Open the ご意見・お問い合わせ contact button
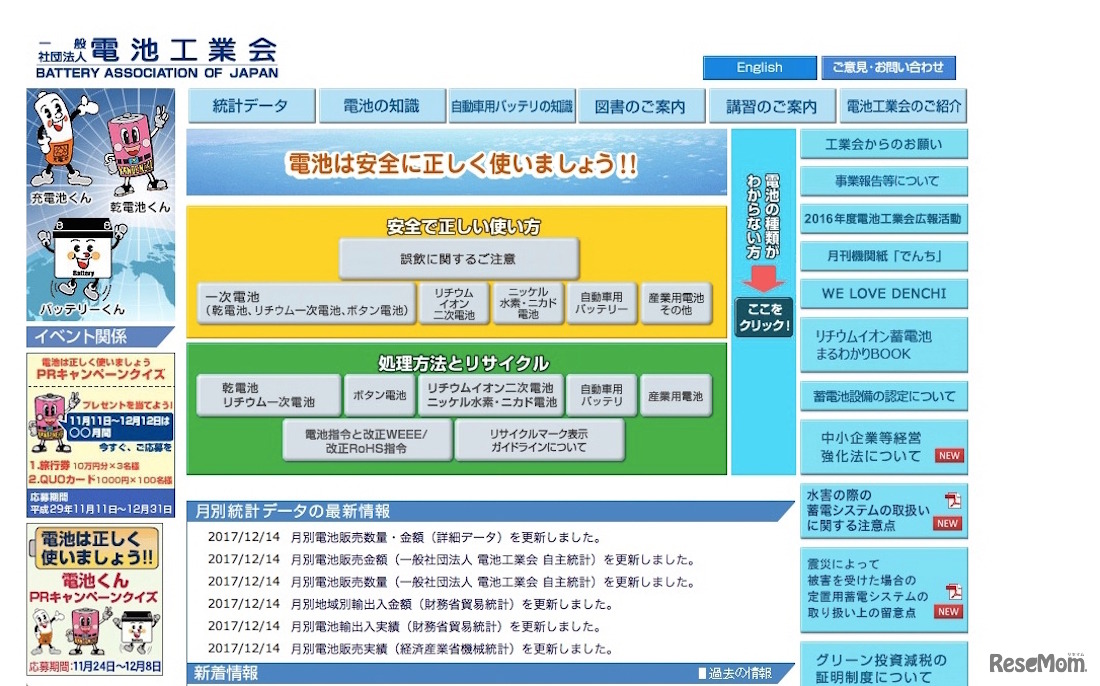 (x=888, y=68)
